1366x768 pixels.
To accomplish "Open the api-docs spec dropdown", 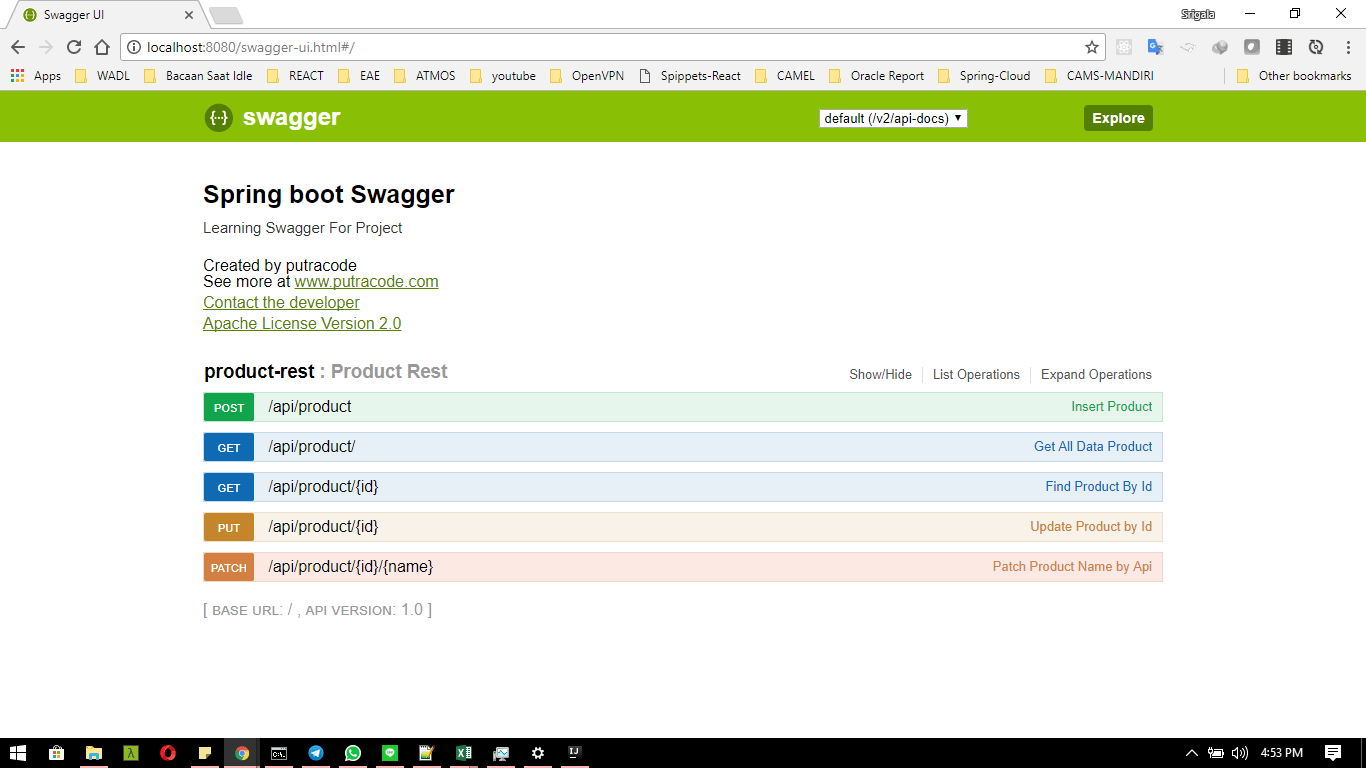I will (x=893, y=118).
